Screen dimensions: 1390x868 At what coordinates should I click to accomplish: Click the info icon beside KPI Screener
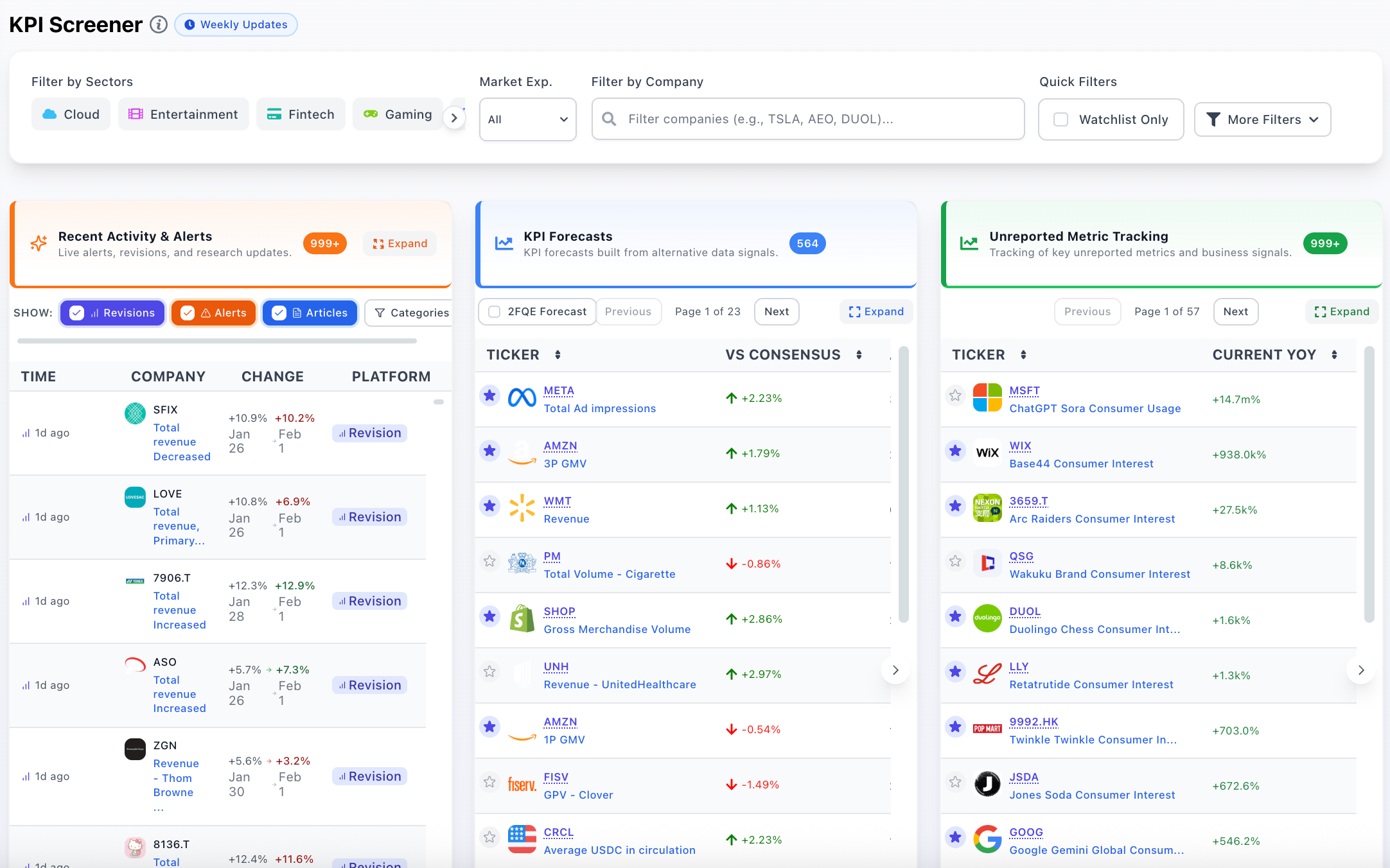(159, 24)
